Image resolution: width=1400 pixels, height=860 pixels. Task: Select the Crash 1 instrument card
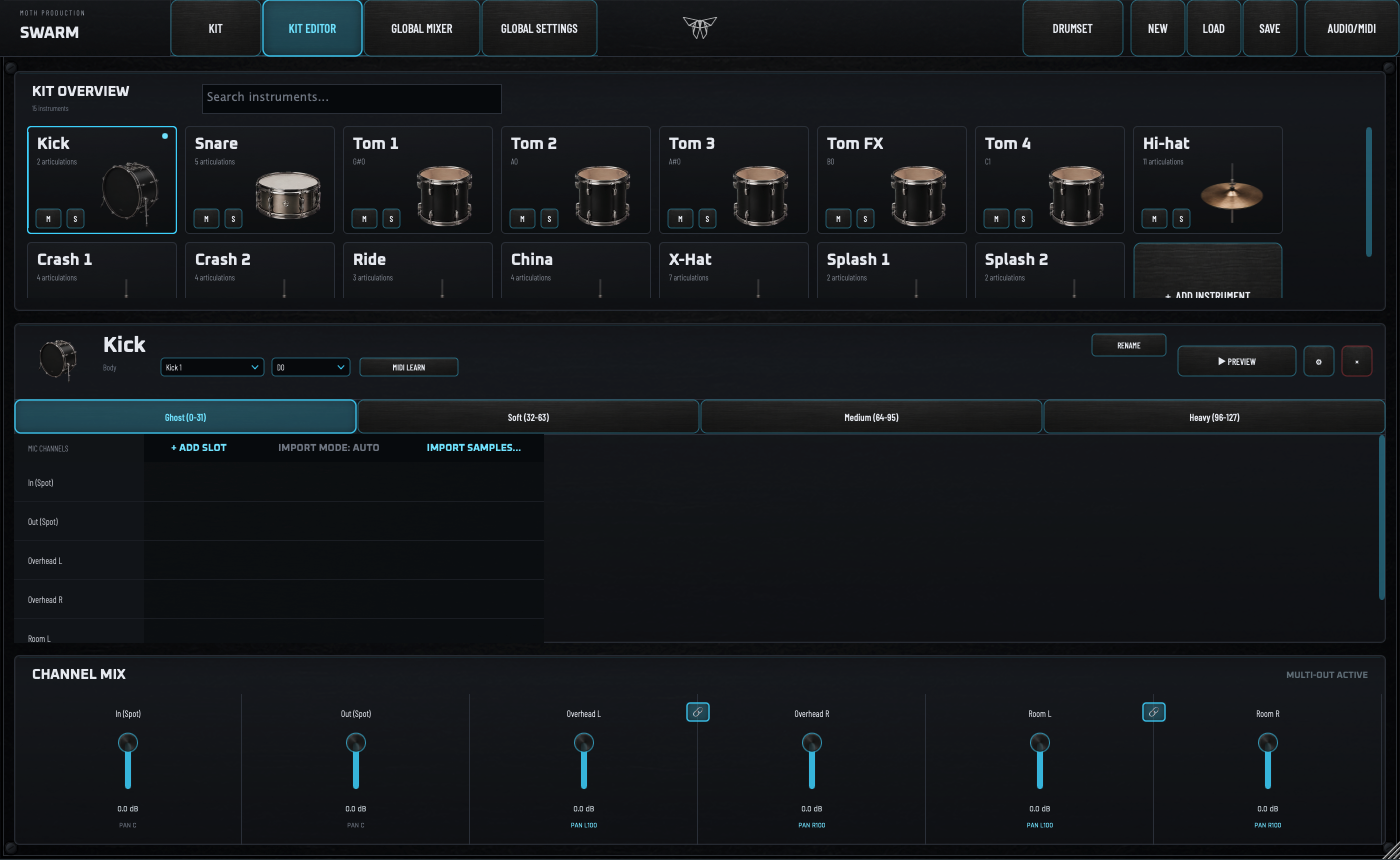click(102, 270)
